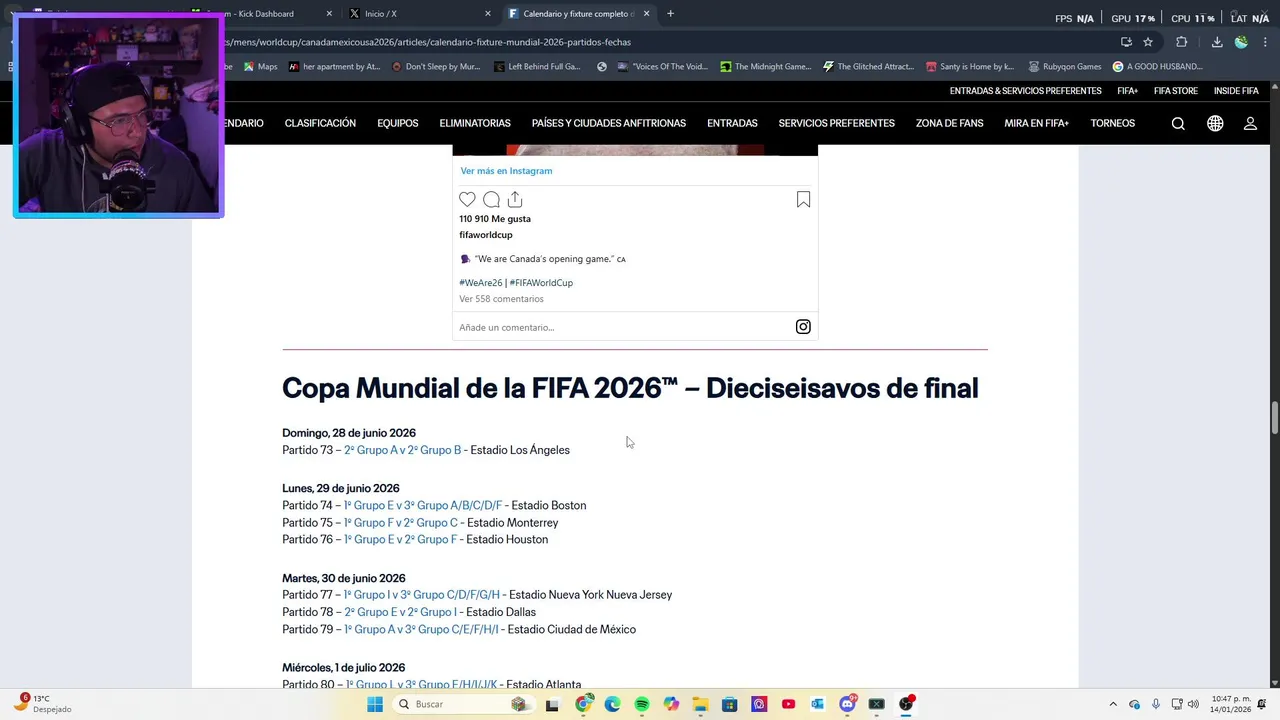This screenshot has height=720, width=1280.
Task: Close the Calendario y fixture tab
Action: point(646,14)
